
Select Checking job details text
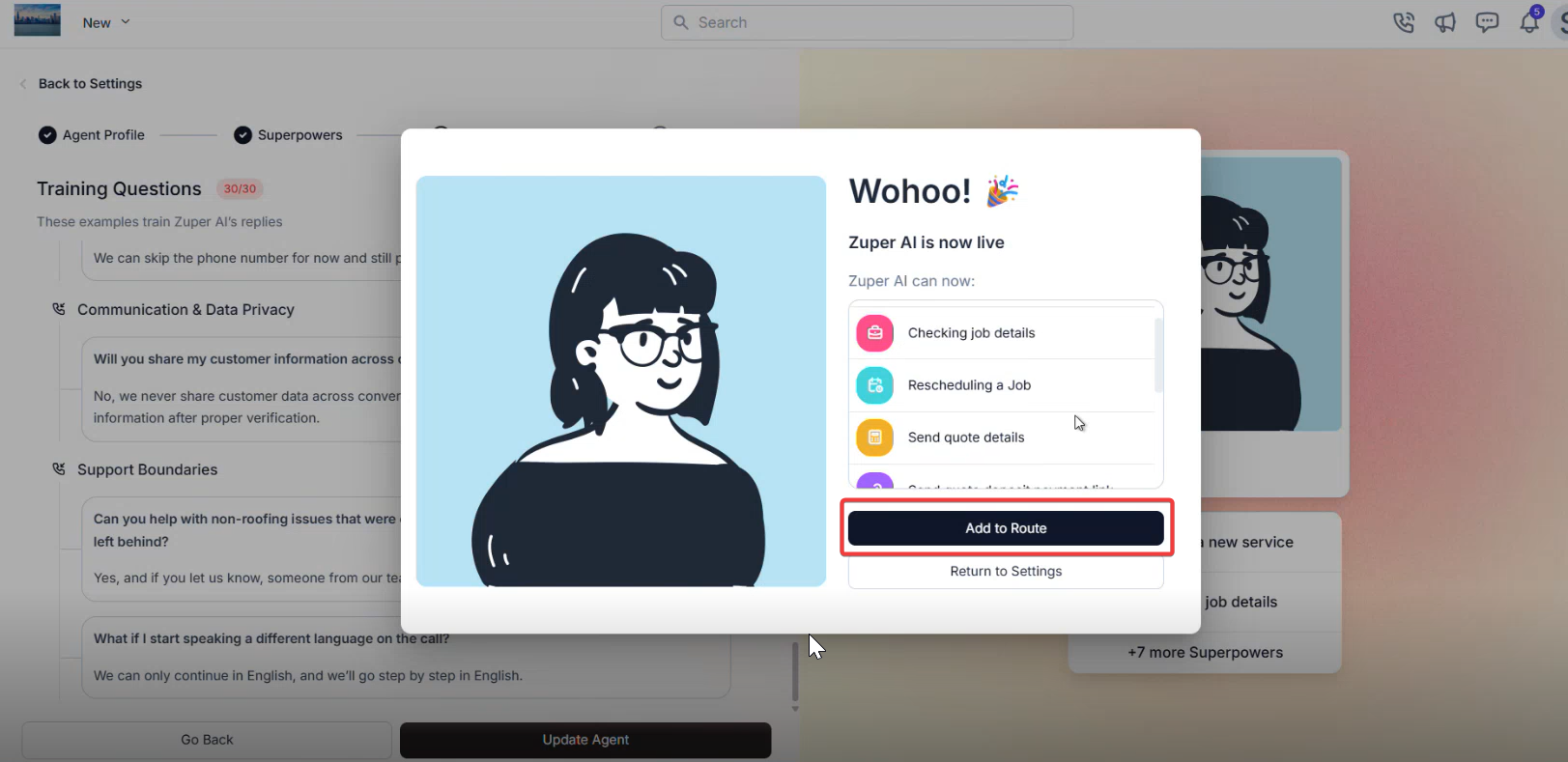971,333
